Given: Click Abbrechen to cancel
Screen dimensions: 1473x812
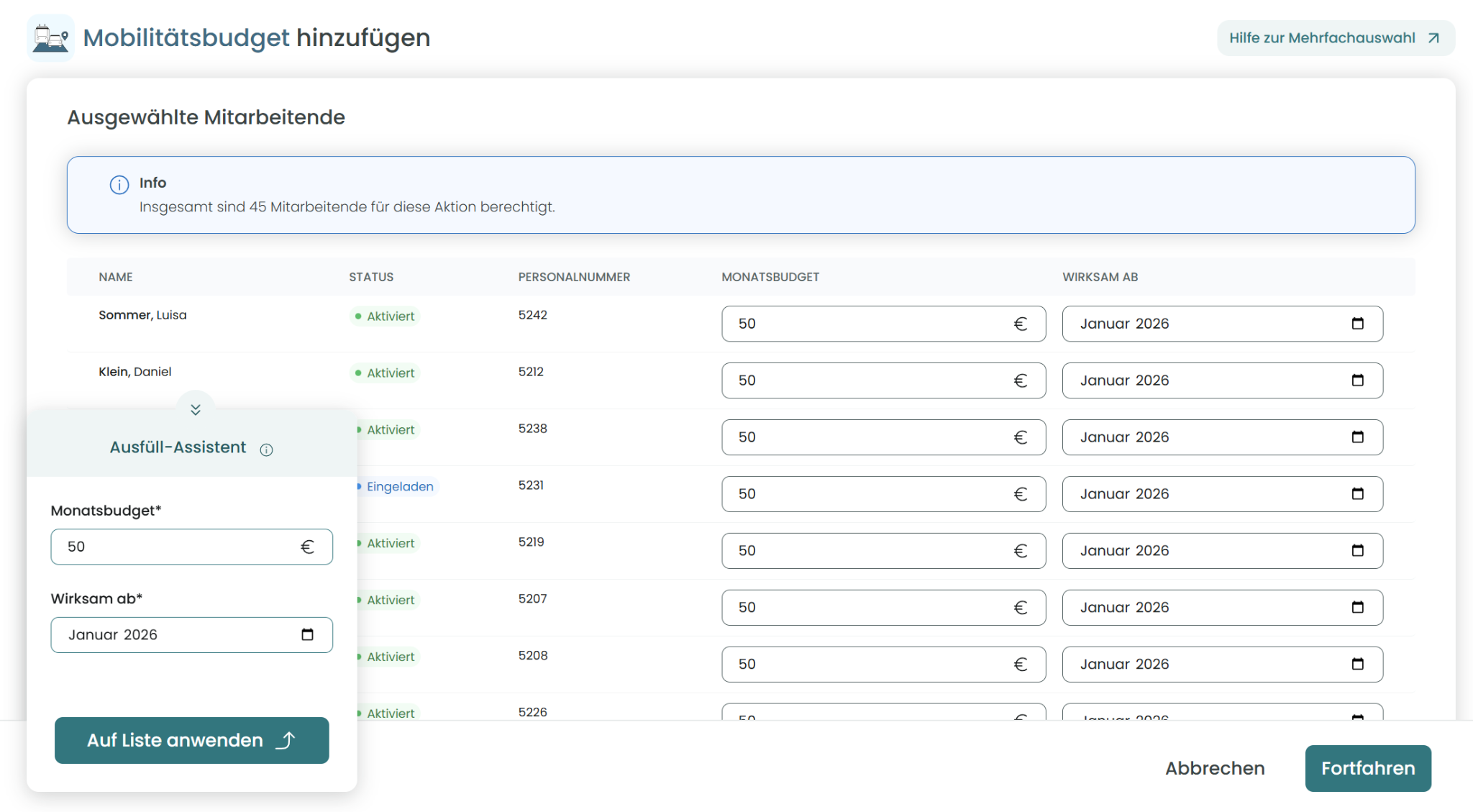Looking at the screenshot, I should click(x=1215, y=768).
